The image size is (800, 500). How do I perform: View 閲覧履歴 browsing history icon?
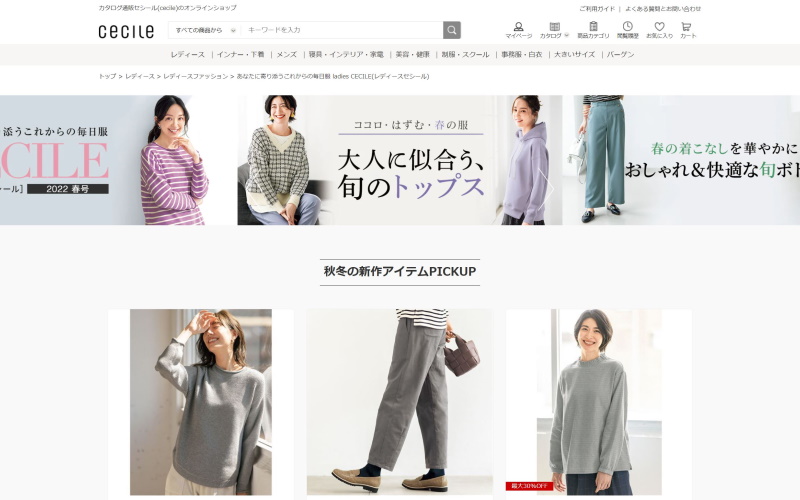(627, 30)
